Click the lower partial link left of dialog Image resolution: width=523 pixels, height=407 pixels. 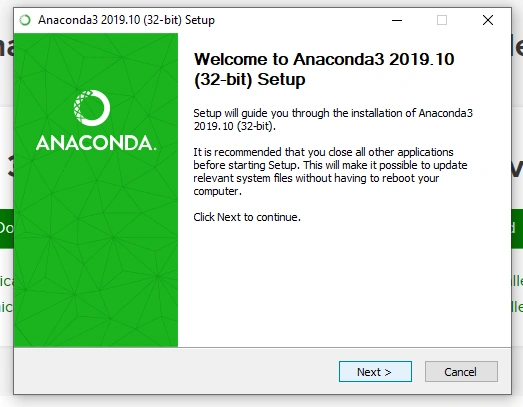pos(7,307)
